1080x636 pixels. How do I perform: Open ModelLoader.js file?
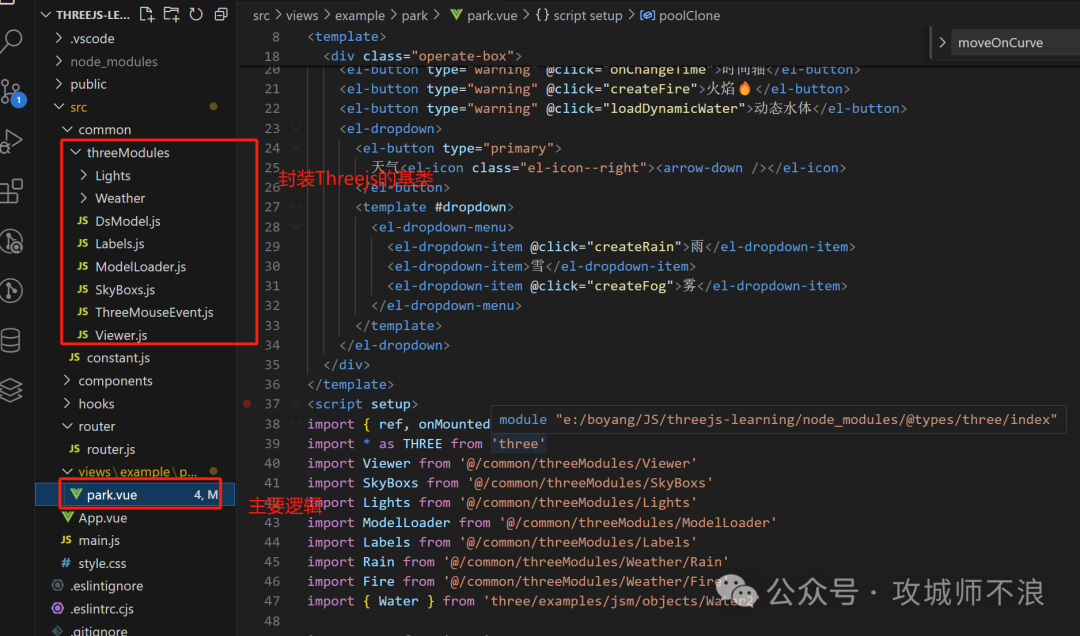coord(141,267)
